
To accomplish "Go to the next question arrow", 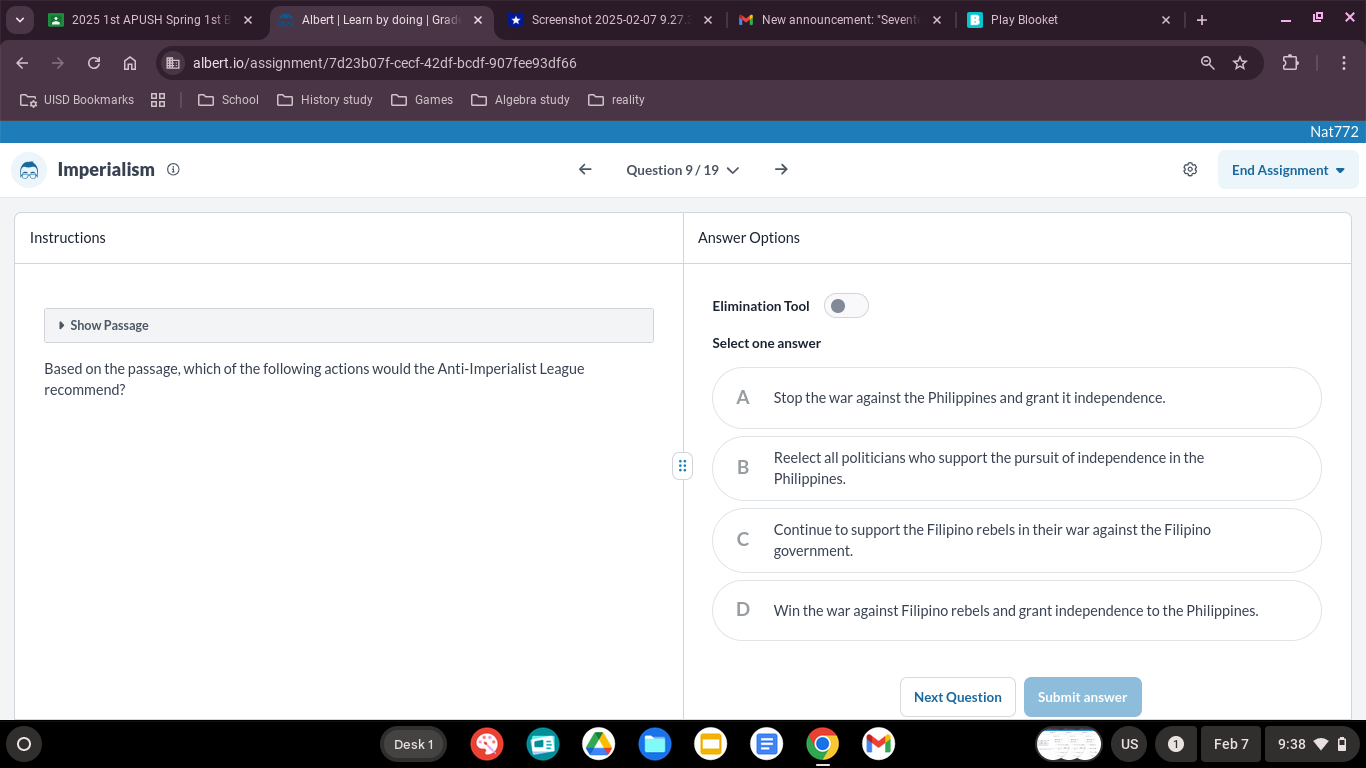I will [781, 170].
